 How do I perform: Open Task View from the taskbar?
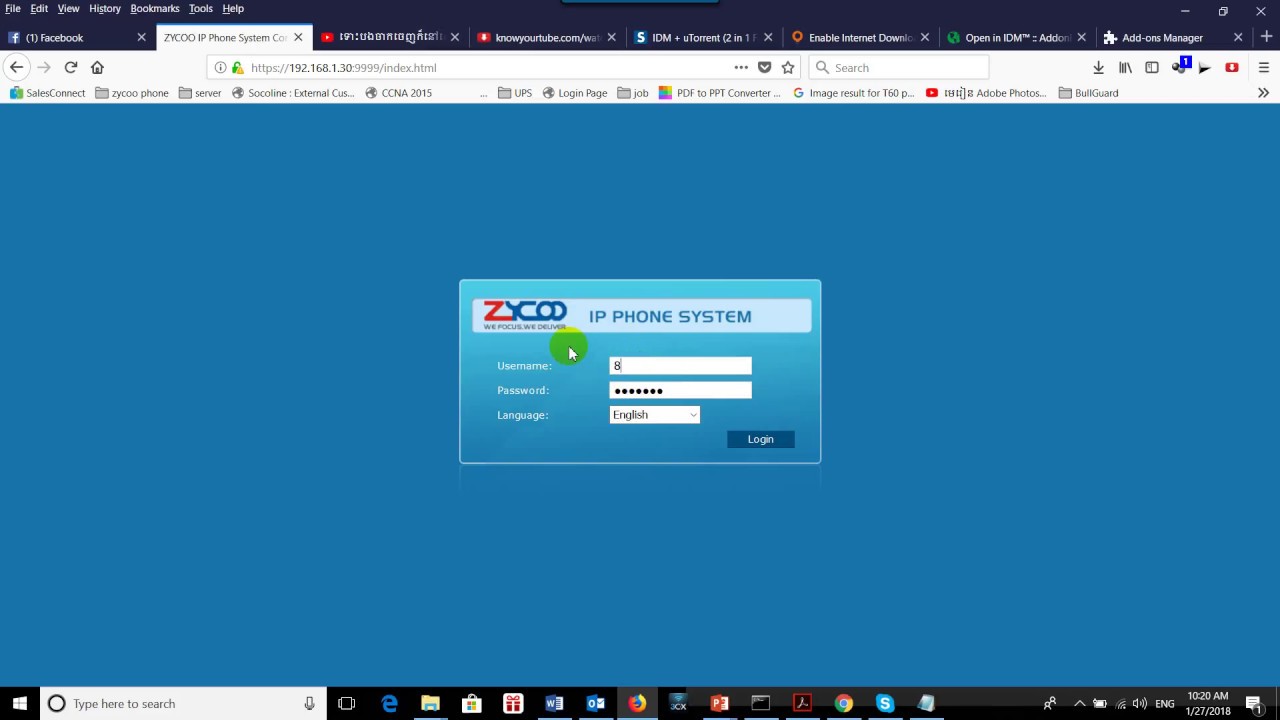point(346,703)
